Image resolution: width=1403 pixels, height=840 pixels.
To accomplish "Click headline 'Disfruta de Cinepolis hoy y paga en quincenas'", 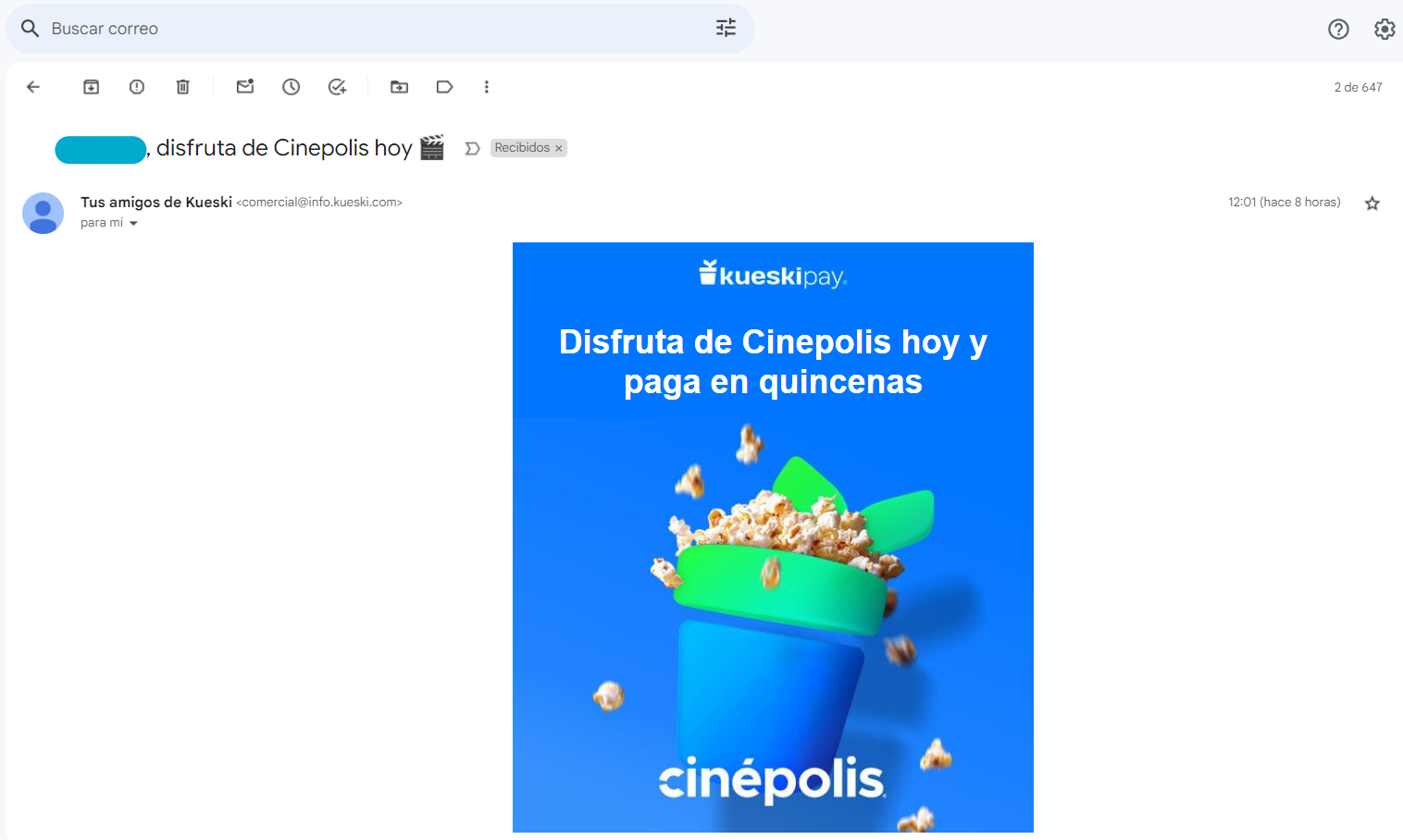I will pos(773,362).
